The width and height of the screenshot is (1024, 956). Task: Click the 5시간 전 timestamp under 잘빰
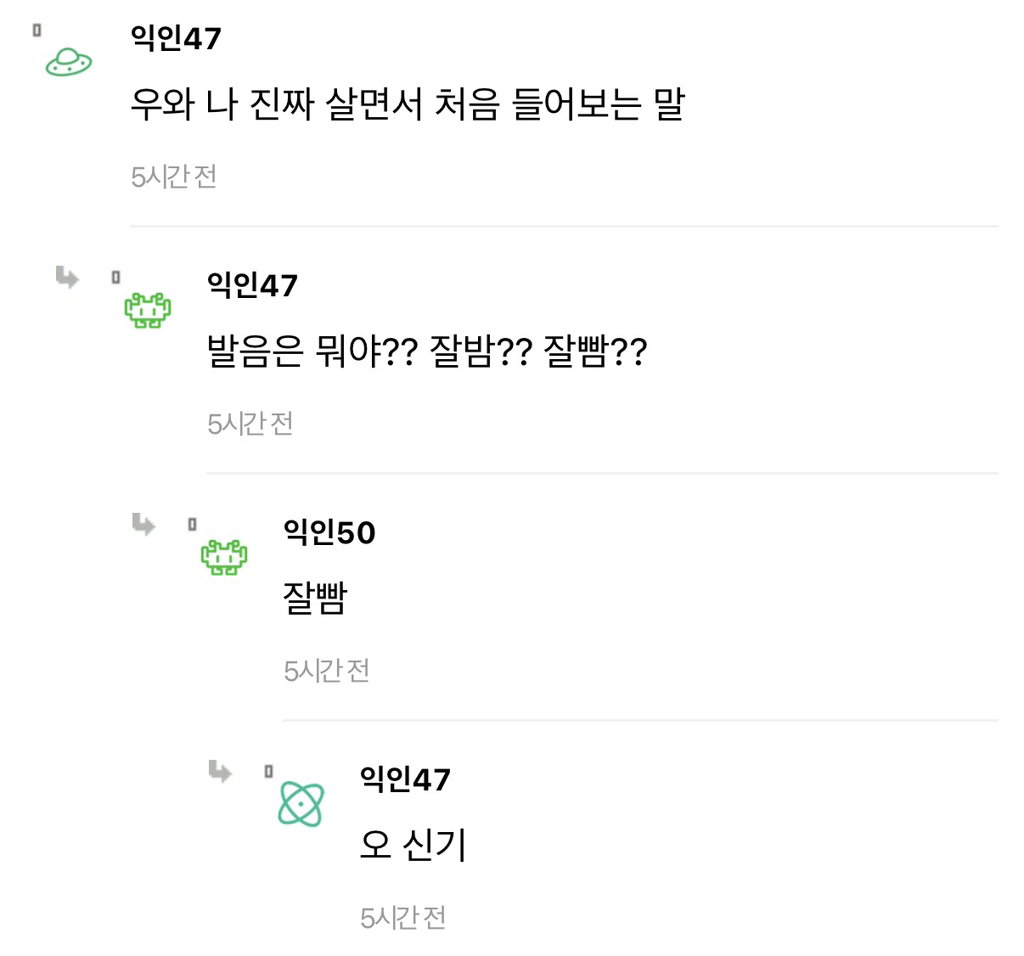[x=327, y=671]
